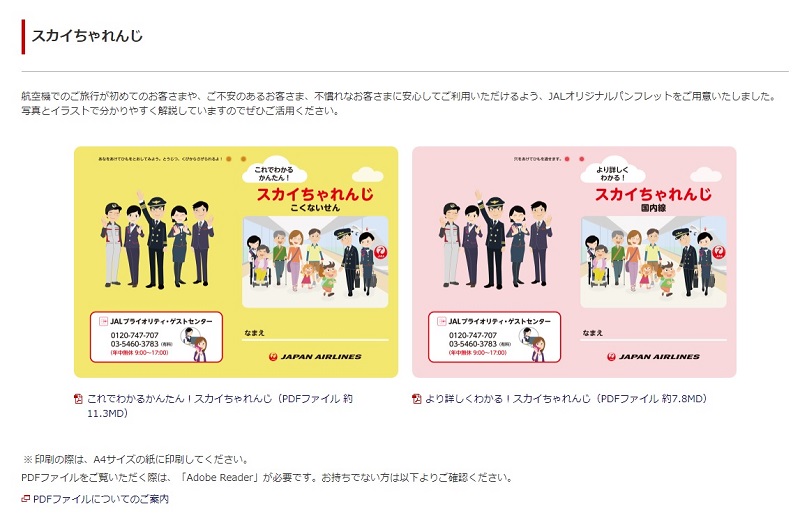Viewport: 800px width, 527px height.
Task: Click JALプライオリティ・ゲストセンター box on yellow cover
Action: (x=156, y=337)
